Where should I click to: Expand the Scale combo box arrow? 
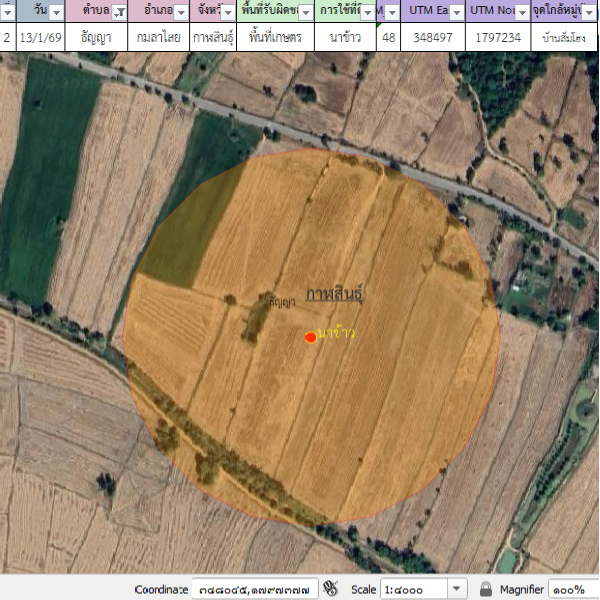pyautogui.click(x=457, y=589)
